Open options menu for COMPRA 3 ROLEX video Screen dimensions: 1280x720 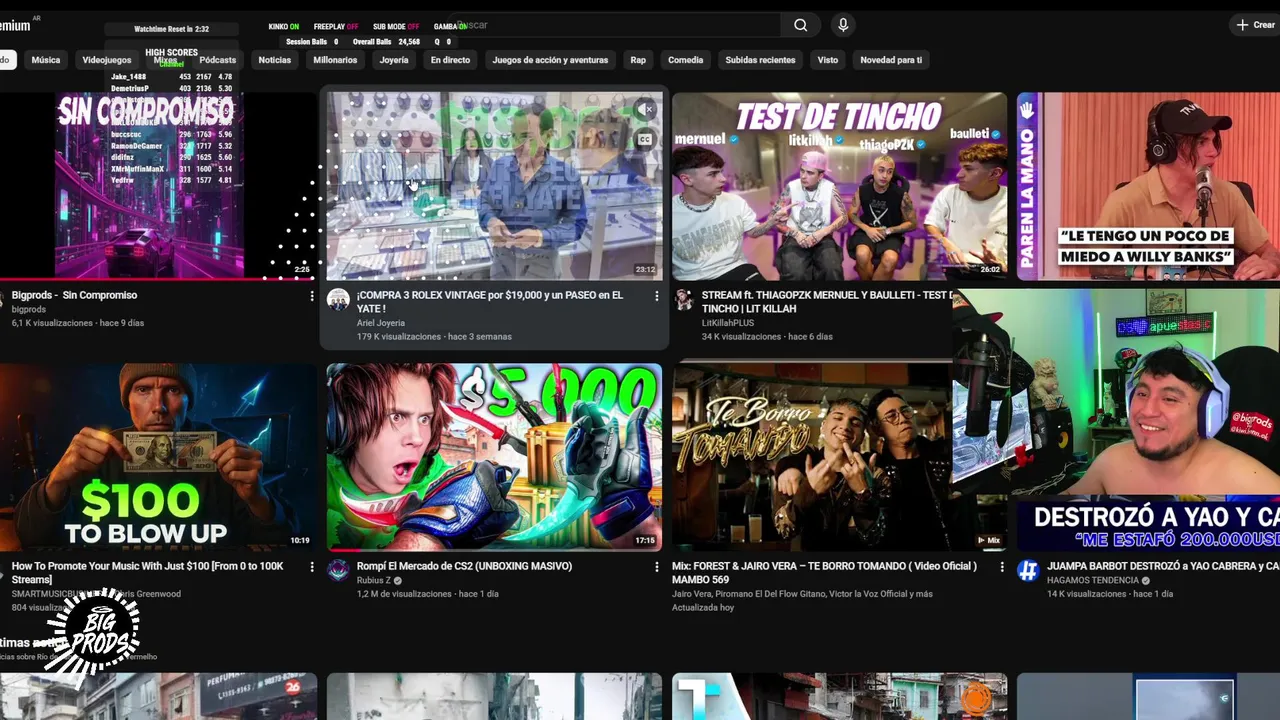tap(656, 296)
